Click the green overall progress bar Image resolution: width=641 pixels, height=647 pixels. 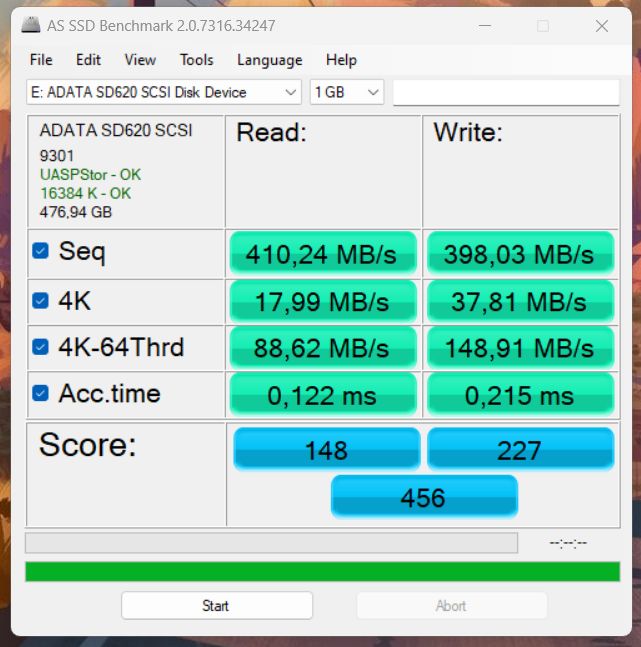point(322,571)
